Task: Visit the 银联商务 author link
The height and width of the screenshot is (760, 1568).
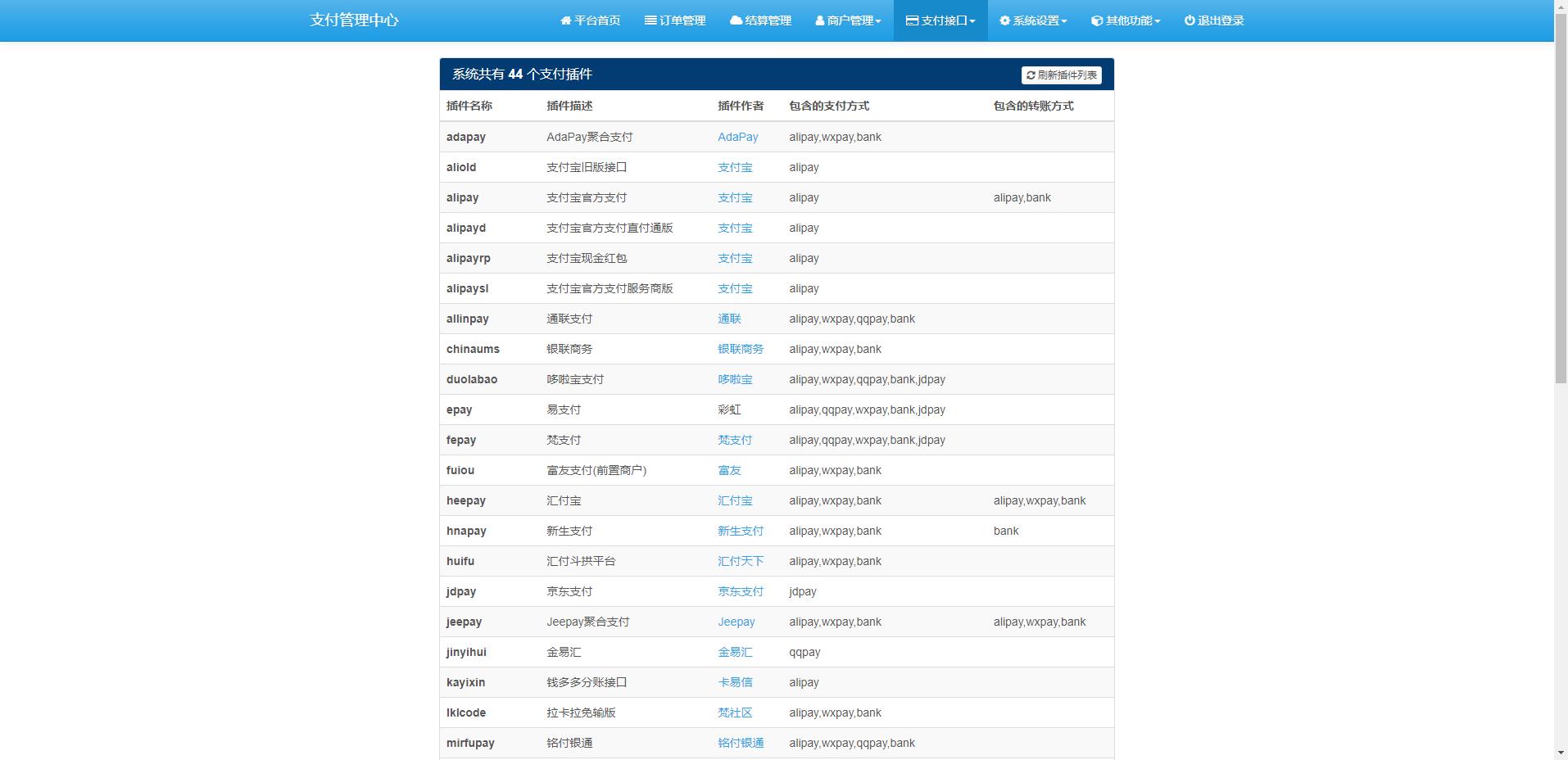Action: [x=740, y=349]
